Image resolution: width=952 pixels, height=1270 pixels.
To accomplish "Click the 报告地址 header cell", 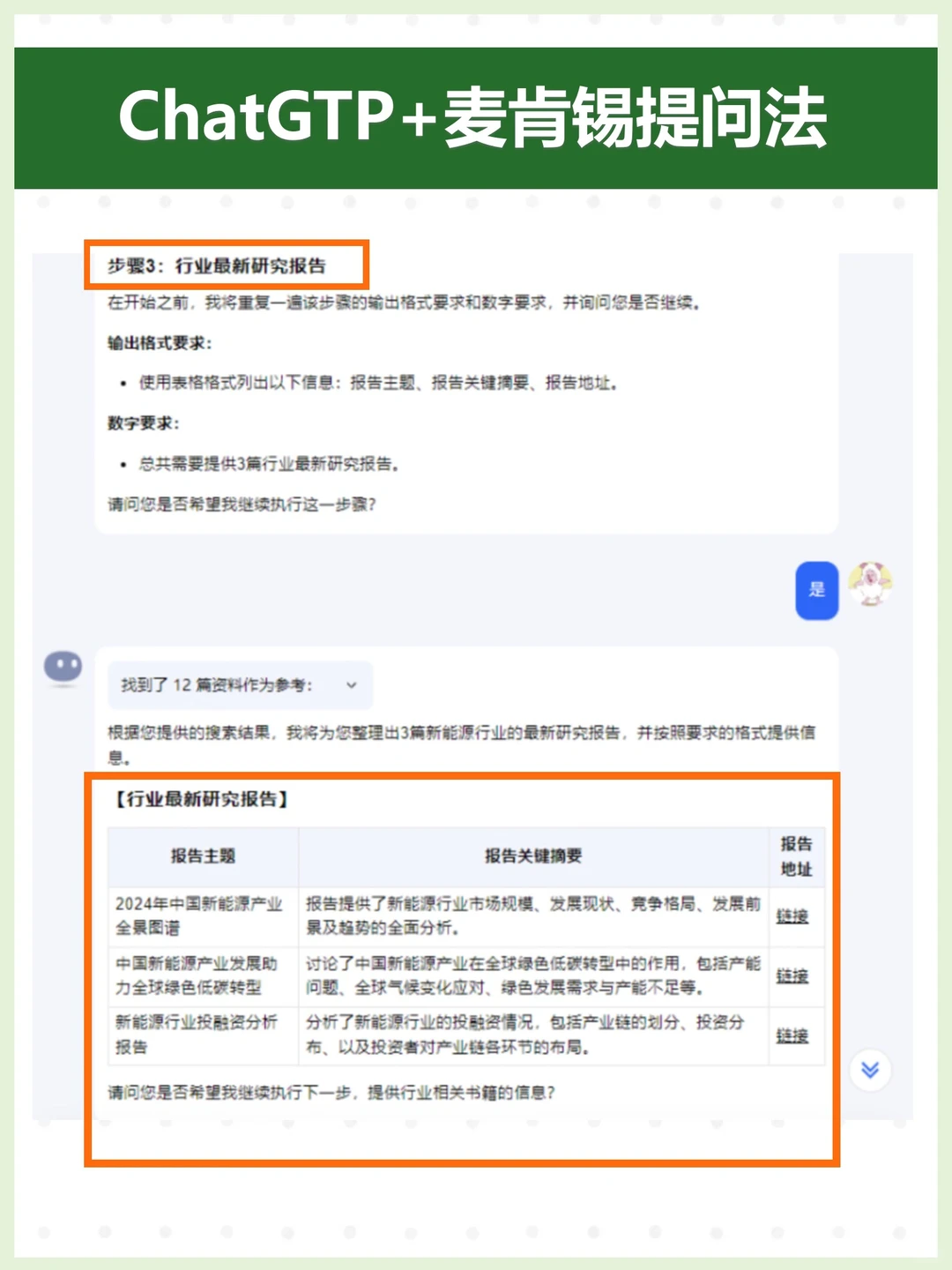I will click(x=796, y=855).
